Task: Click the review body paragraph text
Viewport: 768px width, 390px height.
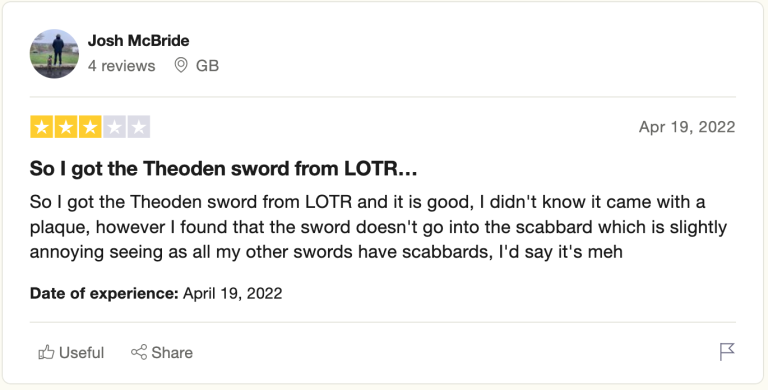Action: [x=378, y=227]
